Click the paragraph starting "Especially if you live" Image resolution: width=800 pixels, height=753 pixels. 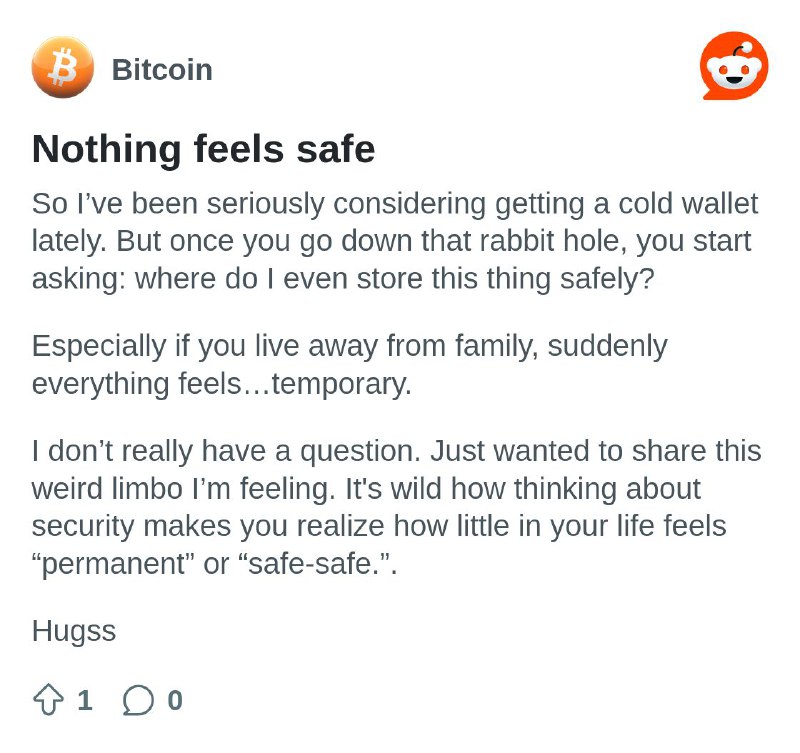tap(349, 364)
